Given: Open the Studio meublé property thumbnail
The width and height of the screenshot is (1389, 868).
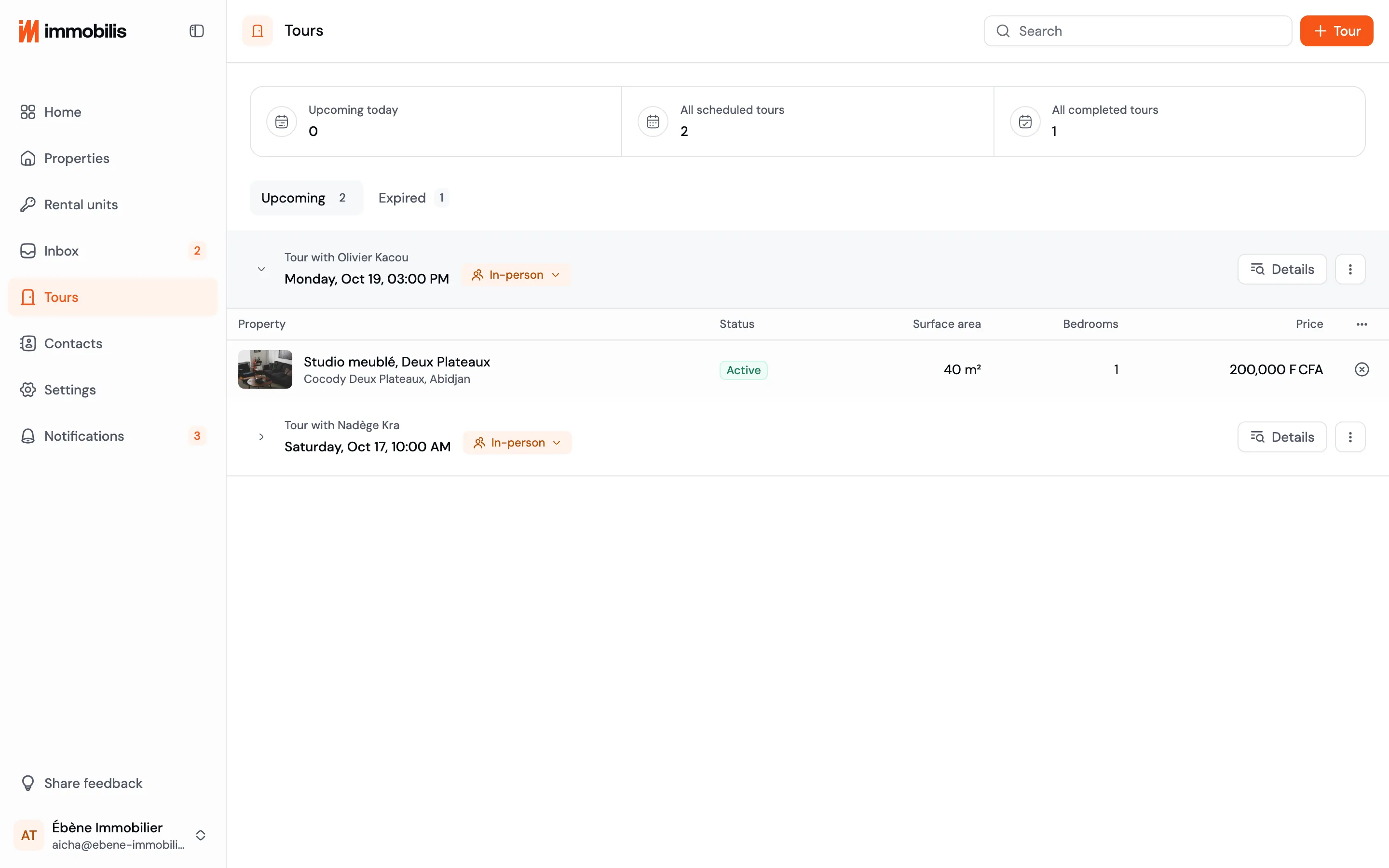Looking at the screenshot, I should (x=265, y=370).
